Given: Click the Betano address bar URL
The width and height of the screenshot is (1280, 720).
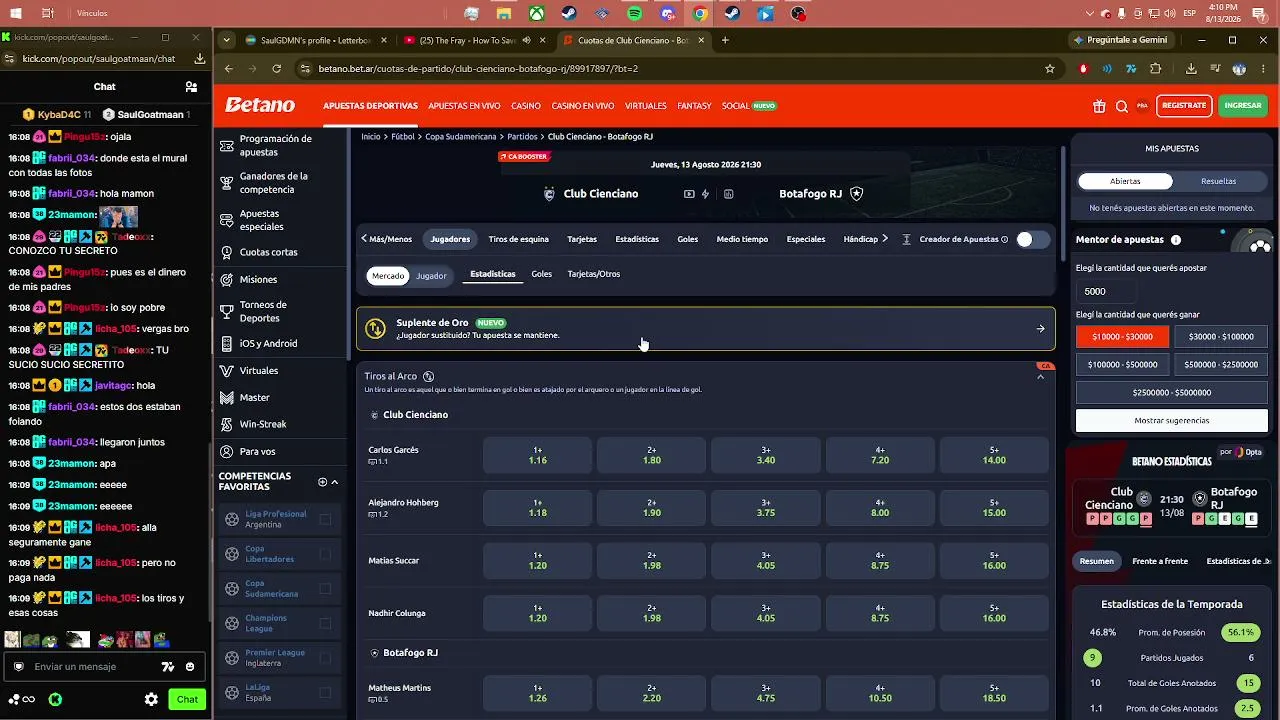Looking at the screenshot, I should [x=478, y=69].
